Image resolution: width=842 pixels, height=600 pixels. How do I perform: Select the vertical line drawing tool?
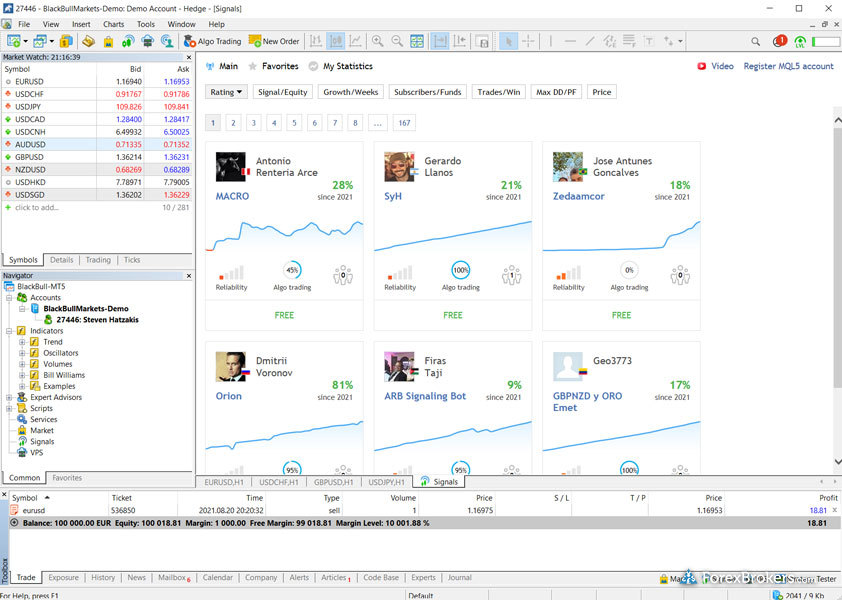[550, 41]
